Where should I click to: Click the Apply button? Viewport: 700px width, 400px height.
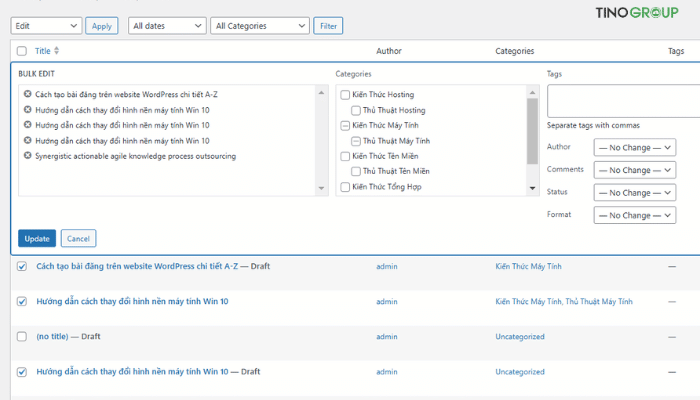pos(102,26)
